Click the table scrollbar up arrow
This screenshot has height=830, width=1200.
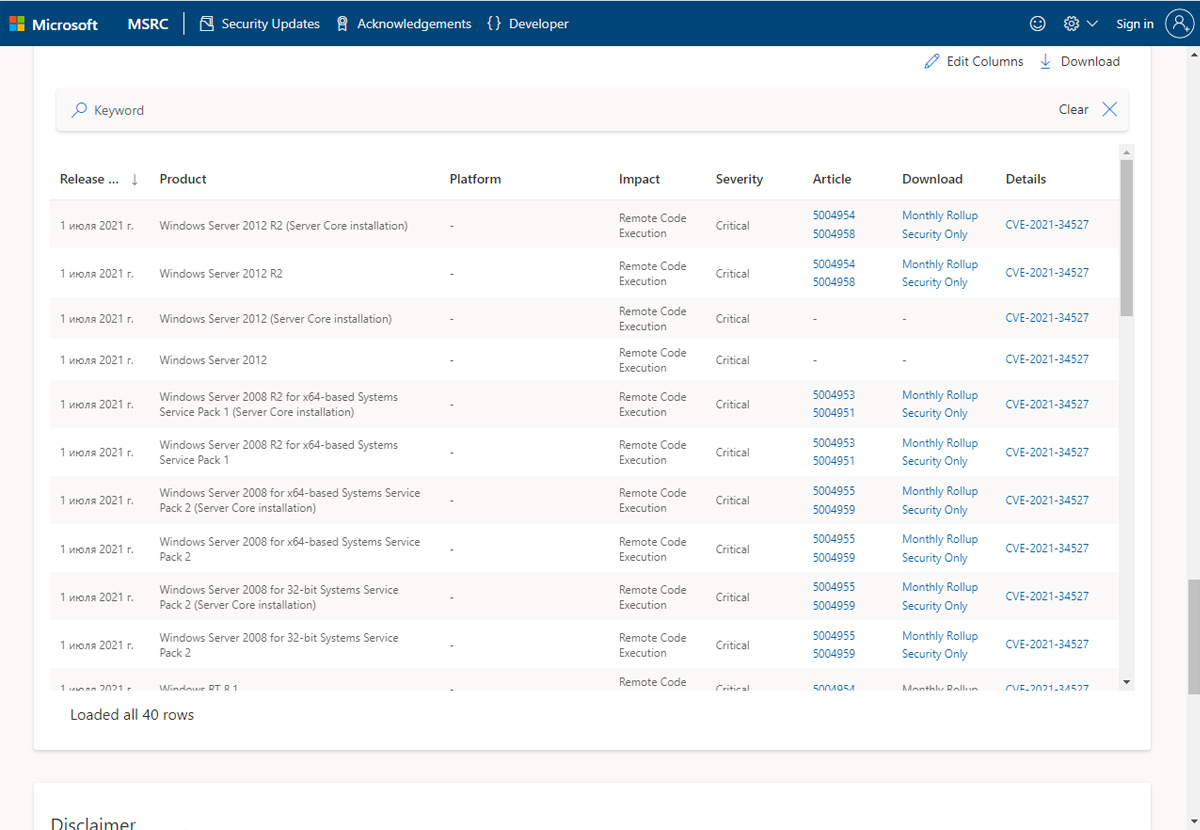coord(1127,153)
